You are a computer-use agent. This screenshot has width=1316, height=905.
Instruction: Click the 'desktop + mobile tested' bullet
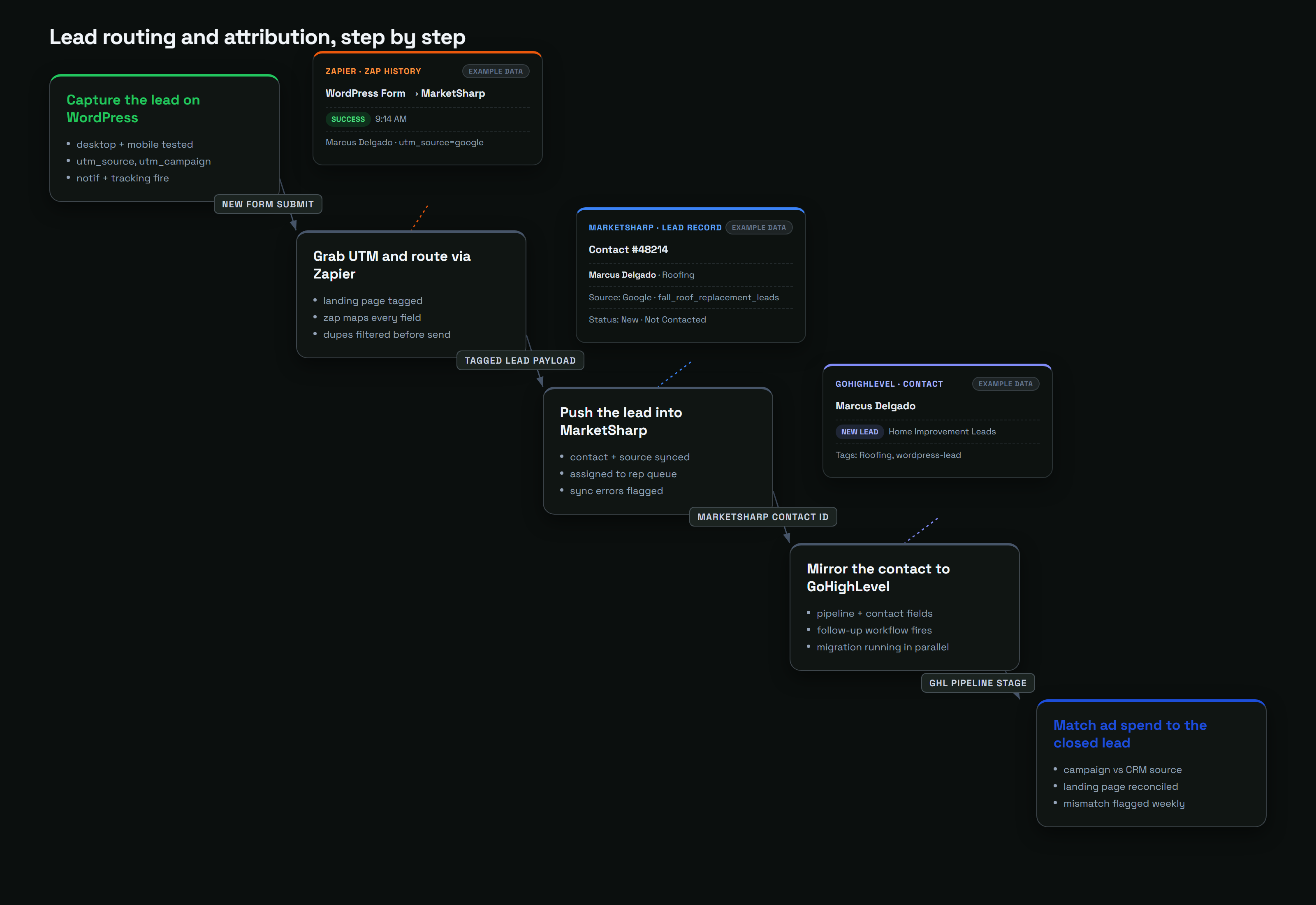point(135,145)
